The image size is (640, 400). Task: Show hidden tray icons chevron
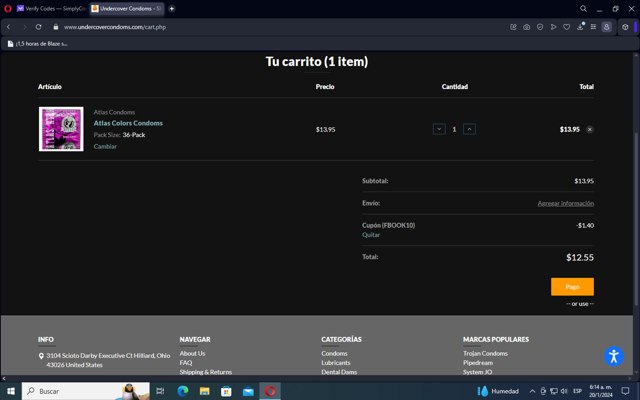tap(532, 391)
